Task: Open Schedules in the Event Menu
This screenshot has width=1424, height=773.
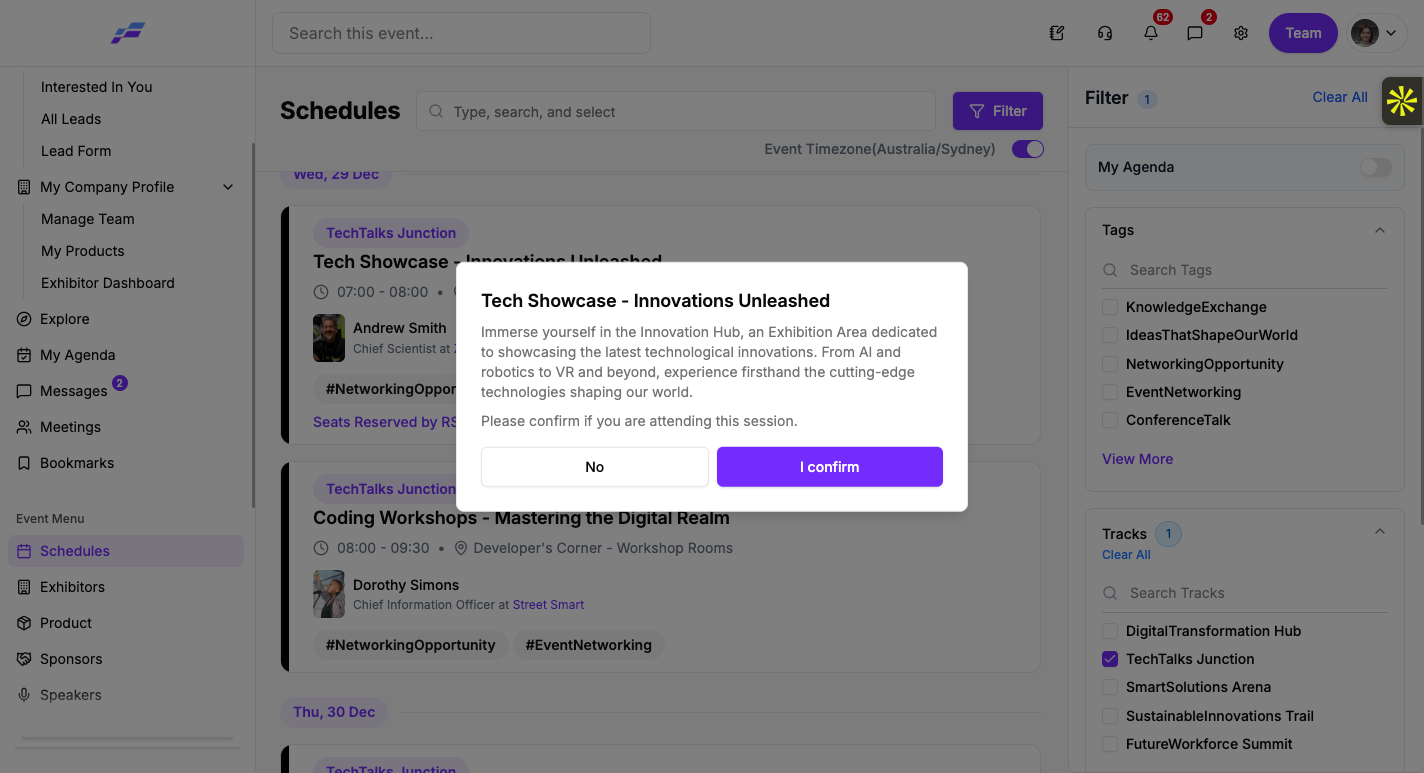Action: pos(126,551)
